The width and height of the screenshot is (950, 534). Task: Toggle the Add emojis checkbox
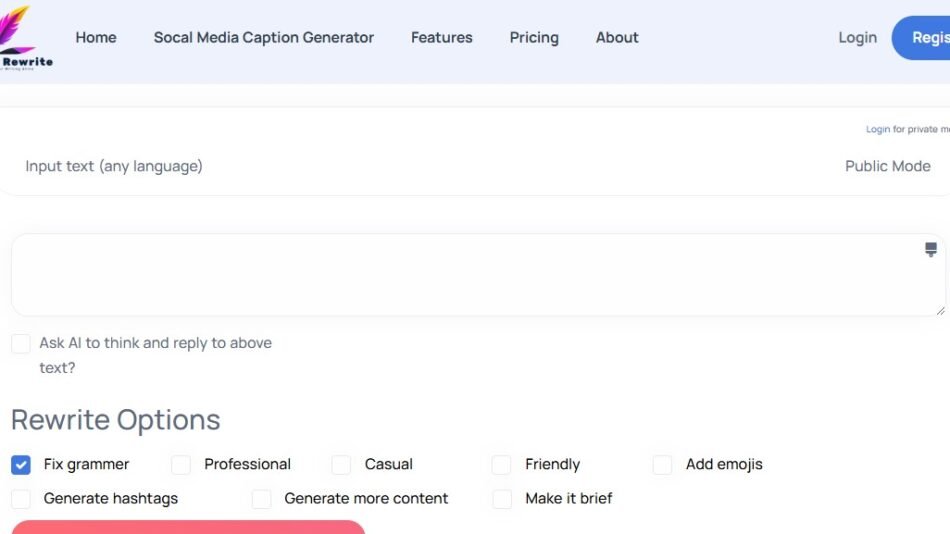click(x=662, y=465)
